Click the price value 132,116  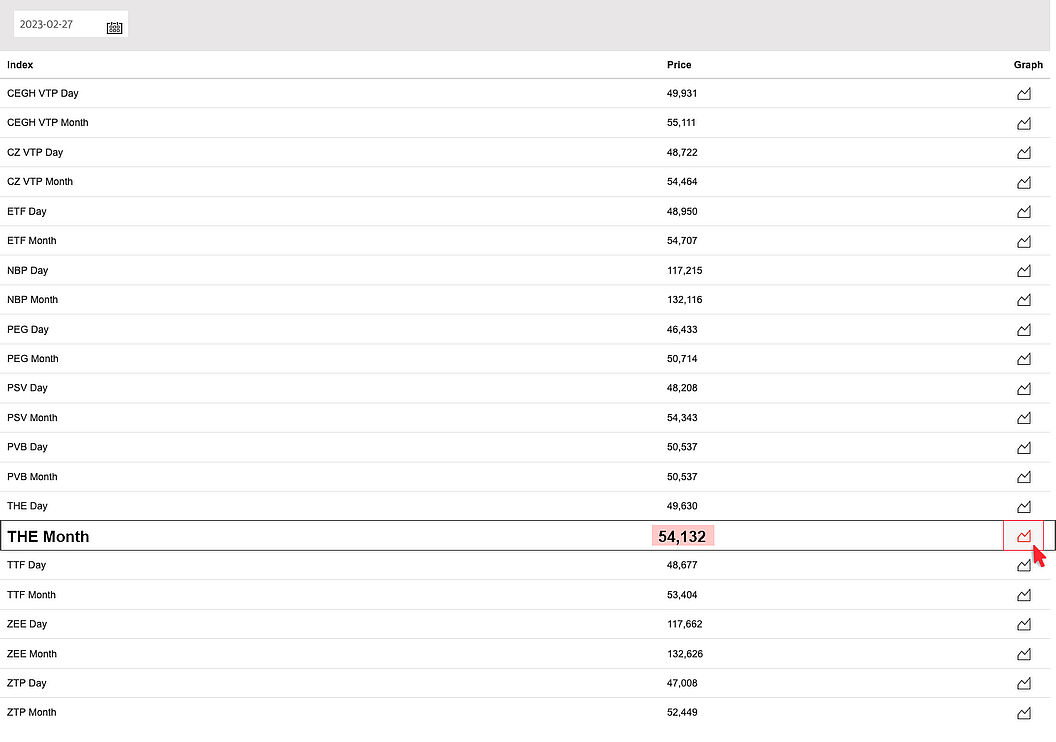[685, 300]
